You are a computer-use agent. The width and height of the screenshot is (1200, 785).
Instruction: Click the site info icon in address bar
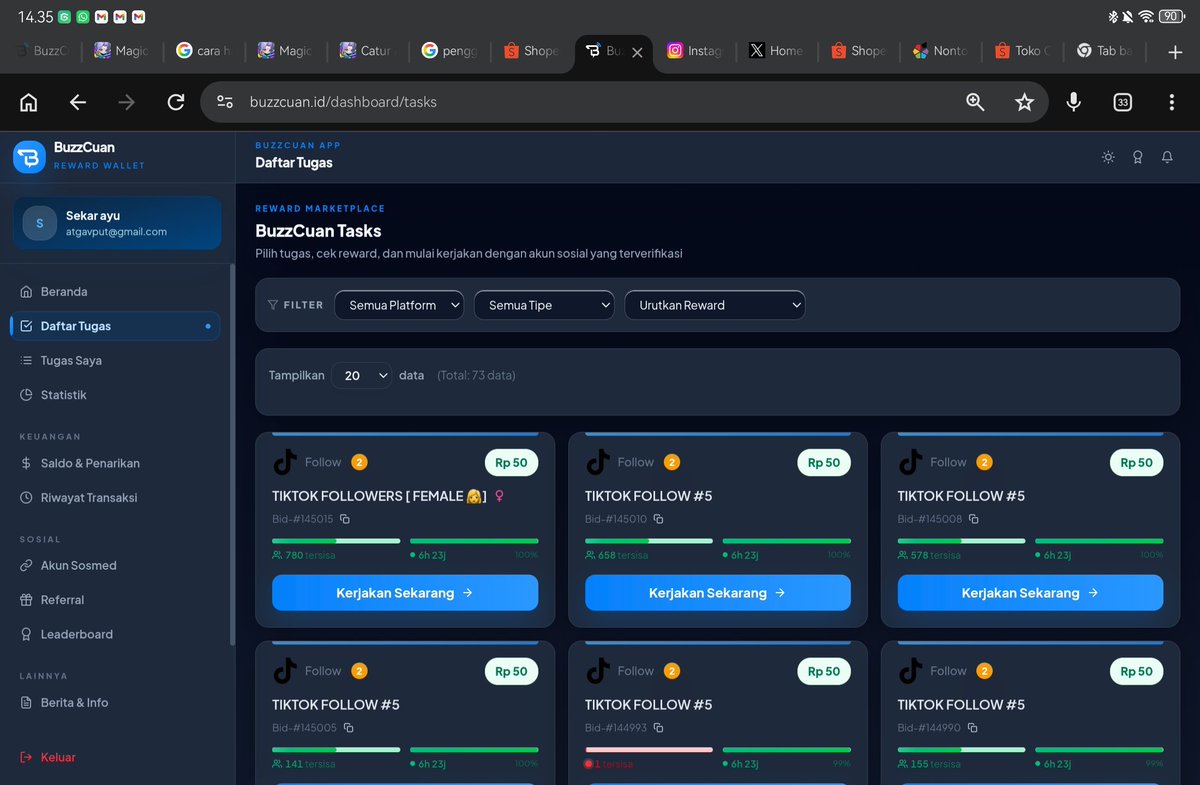click(225, 102)
